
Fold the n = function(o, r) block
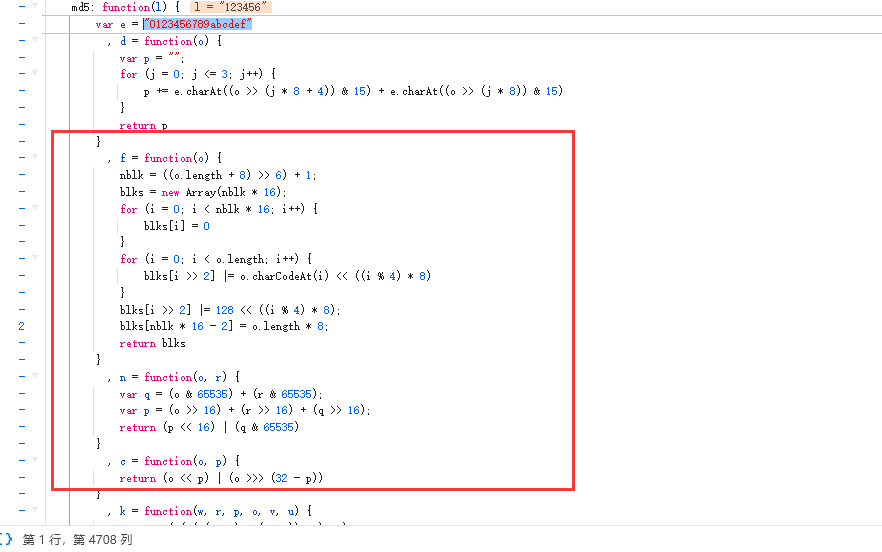coord(36,377)
